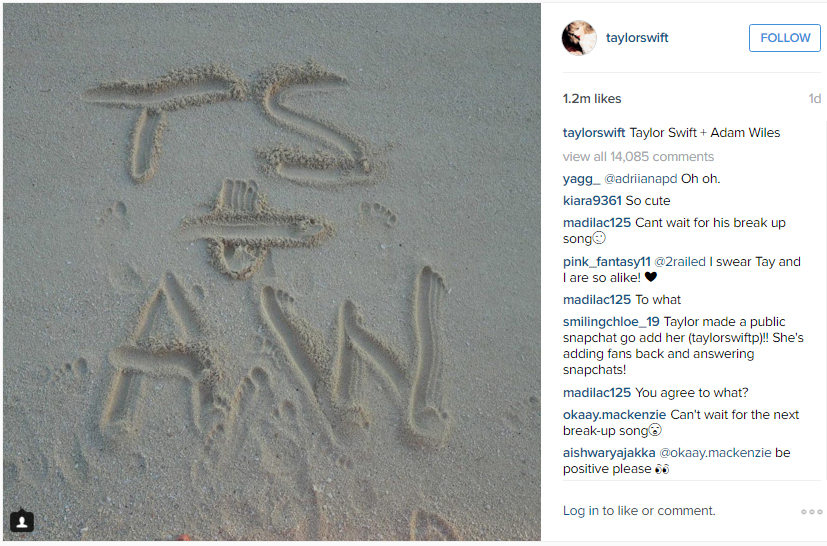Viewport: 827px width, 546px height.
Task: Show the 1.2m likes list
Action: click(592, 99)
